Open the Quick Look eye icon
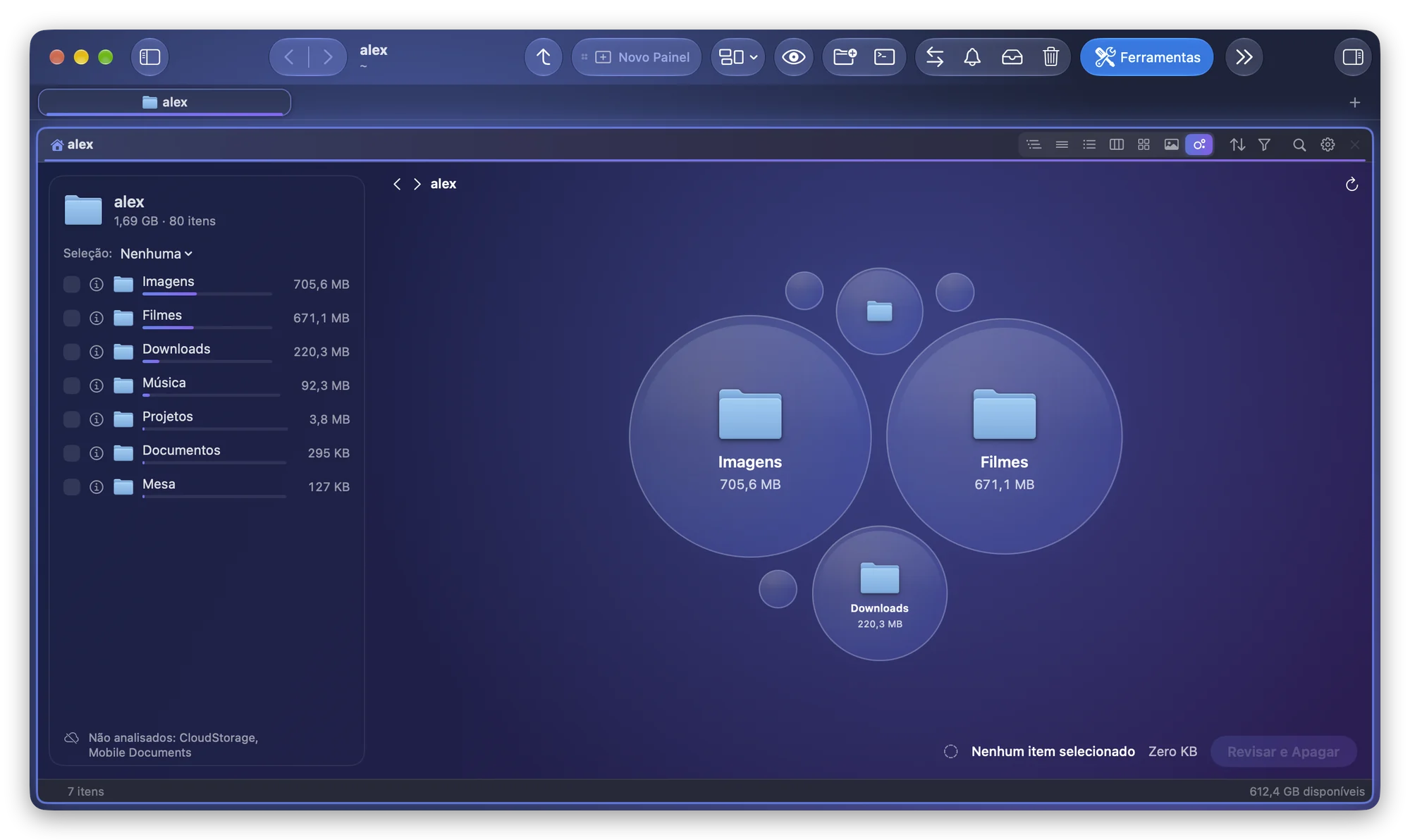This screenshot has height=840, width=1410. click(793, 57)
